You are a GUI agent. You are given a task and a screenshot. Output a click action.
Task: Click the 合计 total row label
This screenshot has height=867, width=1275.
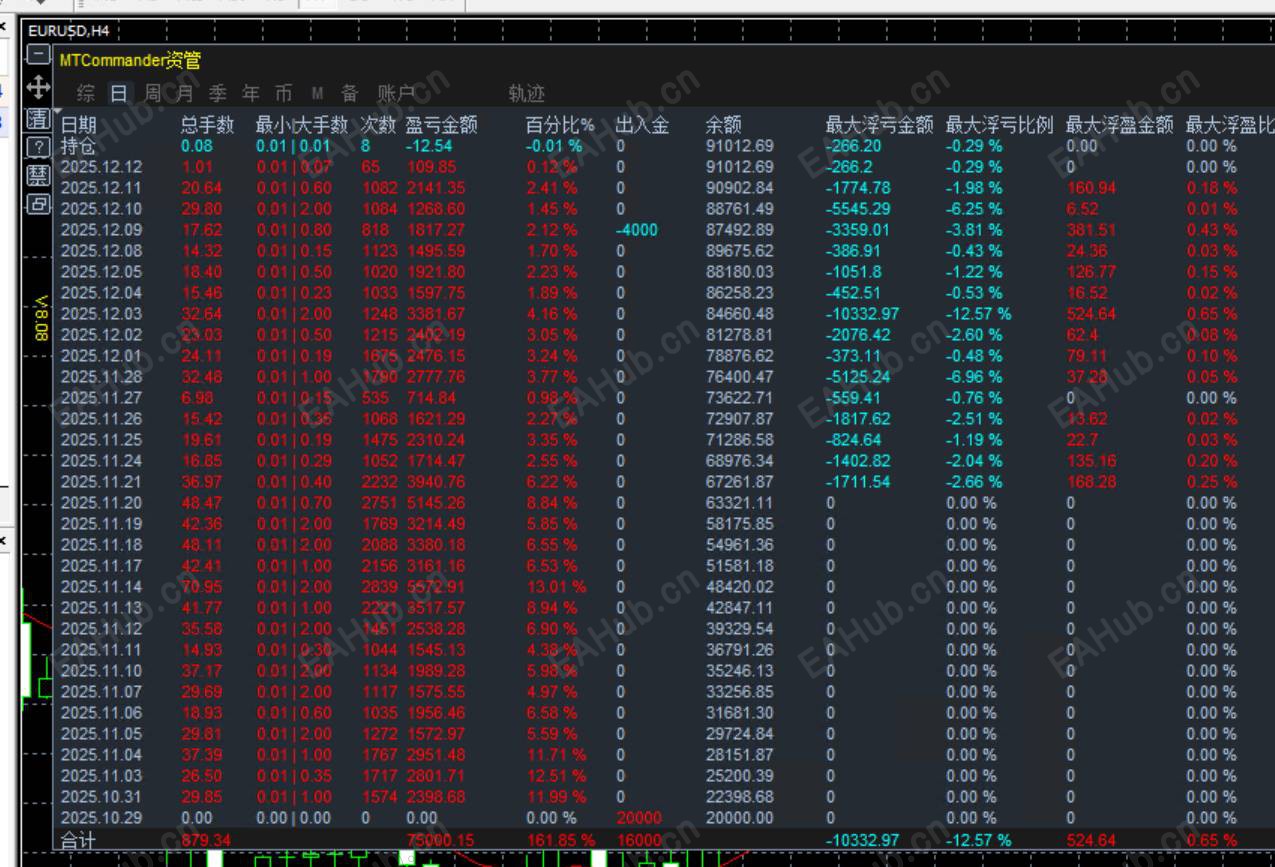[x=78, y=840]
